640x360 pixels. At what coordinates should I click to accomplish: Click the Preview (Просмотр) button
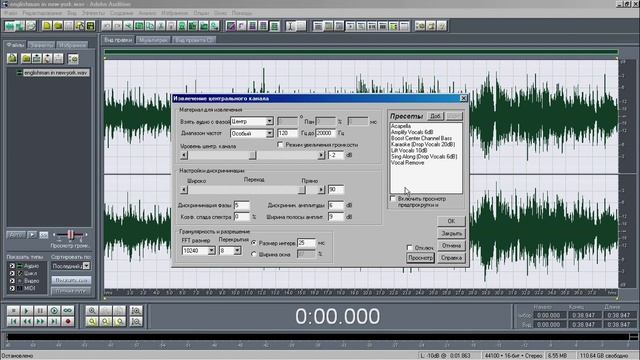(420, 258)
